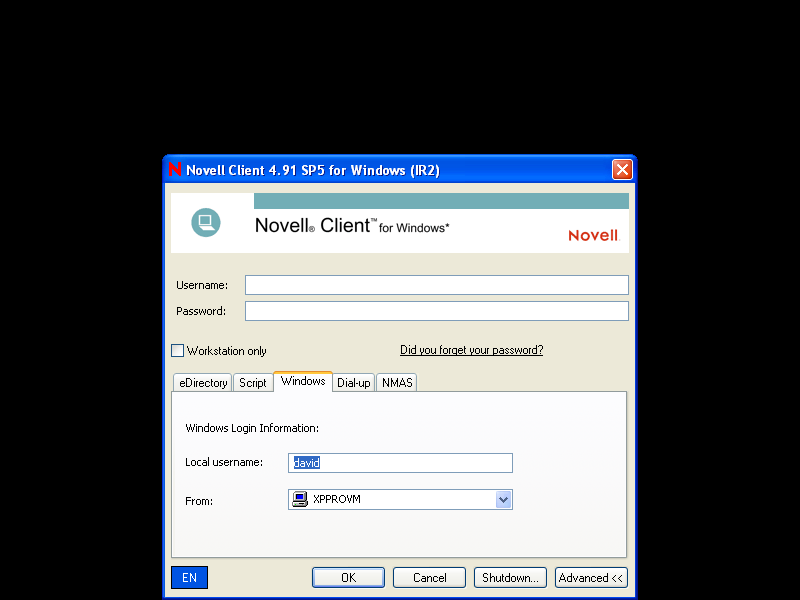Select the Windows tab
The width and height of the screenshot is (800, 600).
coord(303,381)
